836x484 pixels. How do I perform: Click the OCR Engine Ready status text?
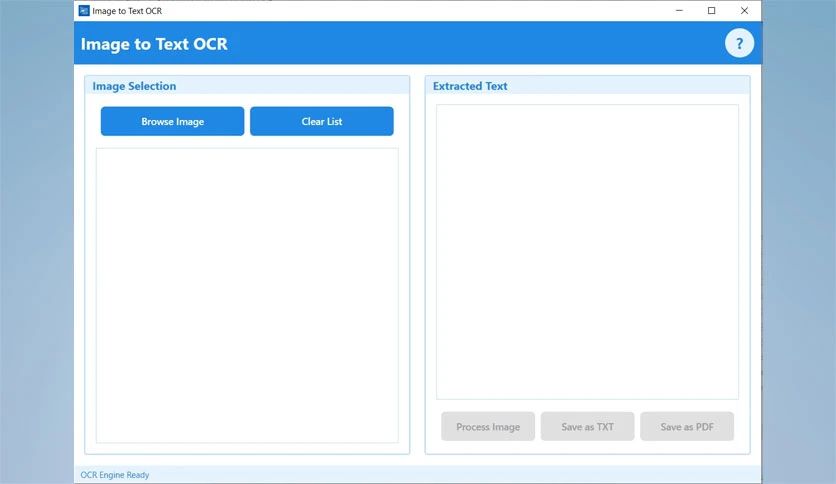[x=115, y=474]
